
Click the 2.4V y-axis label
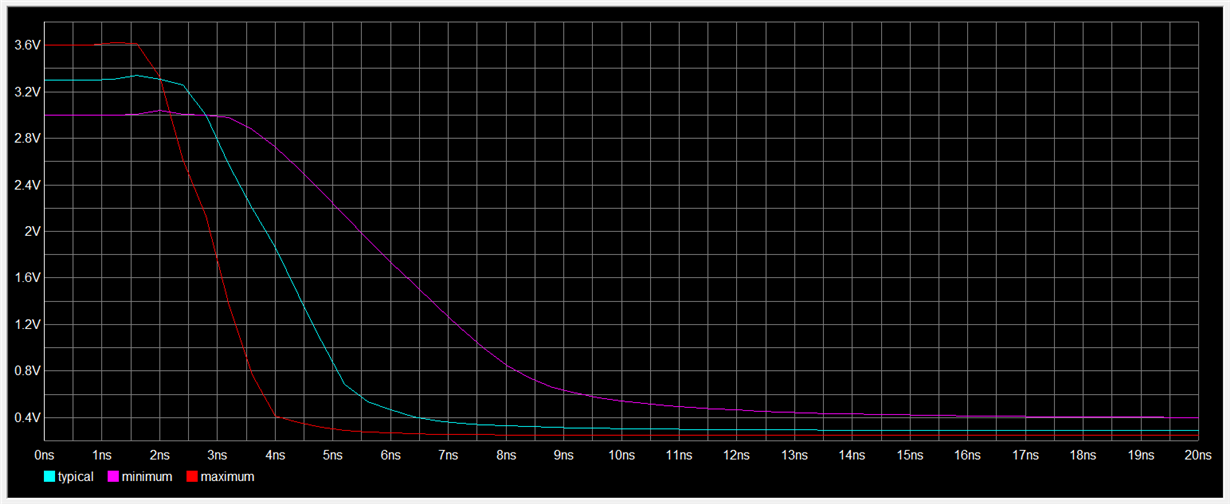point(27,185)
